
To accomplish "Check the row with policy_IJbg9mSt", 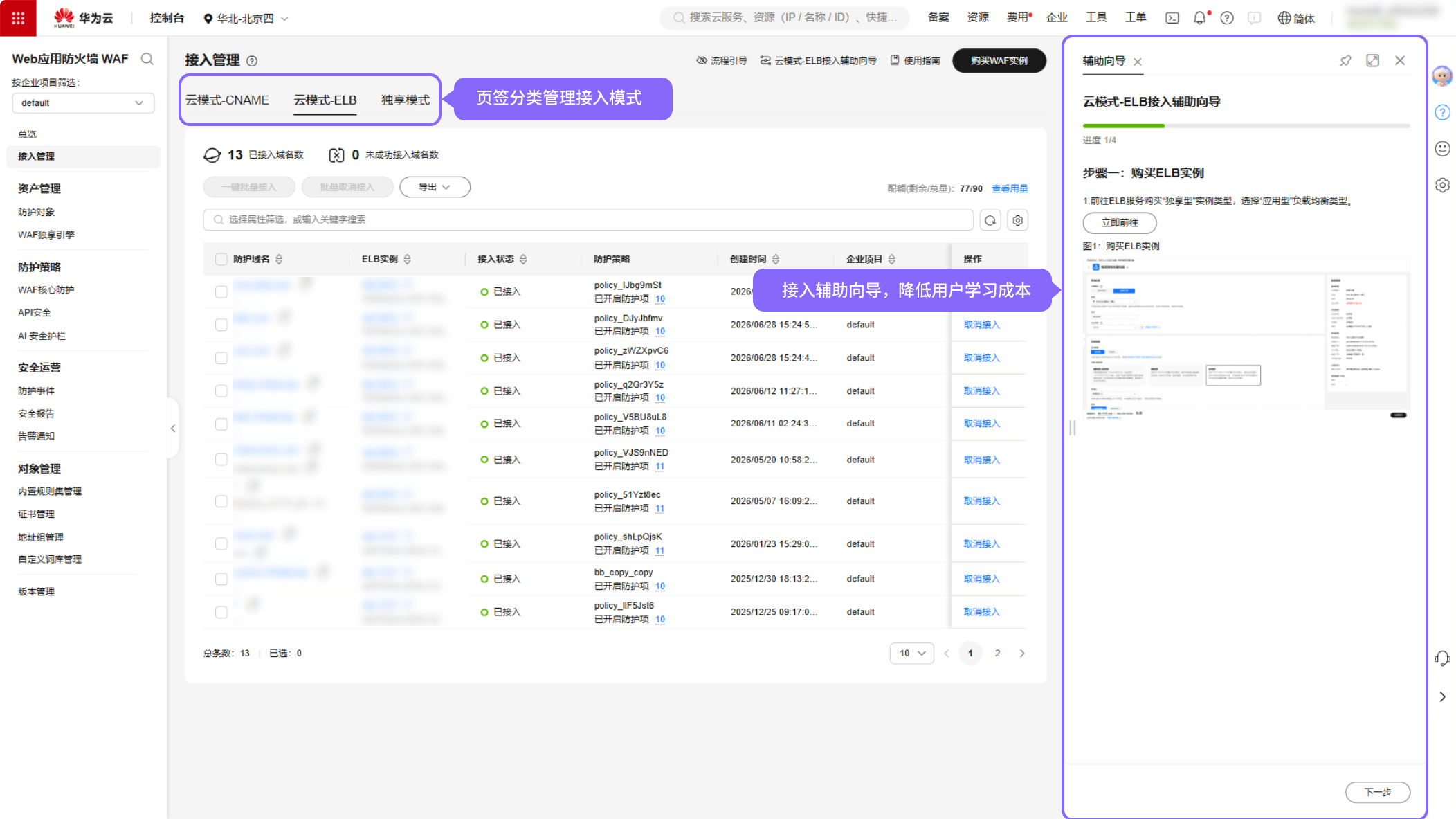I will pos(221,291).
